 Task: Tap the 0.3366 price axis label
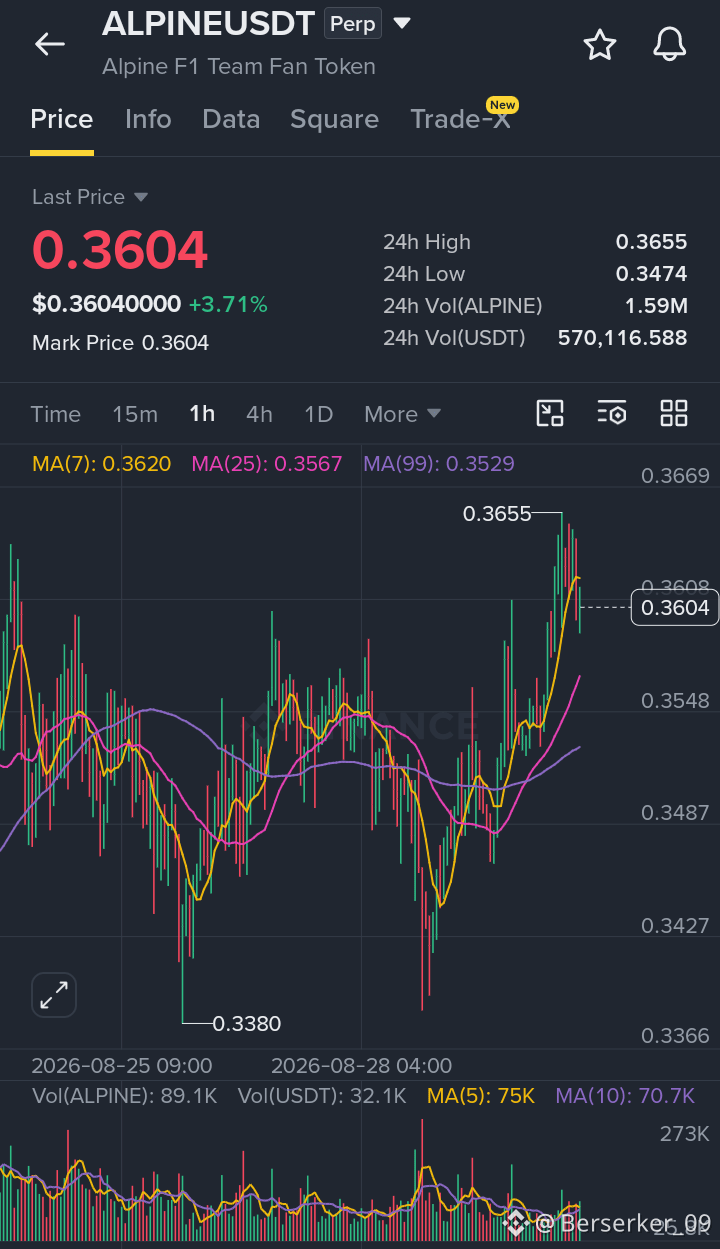point(675,1036)
